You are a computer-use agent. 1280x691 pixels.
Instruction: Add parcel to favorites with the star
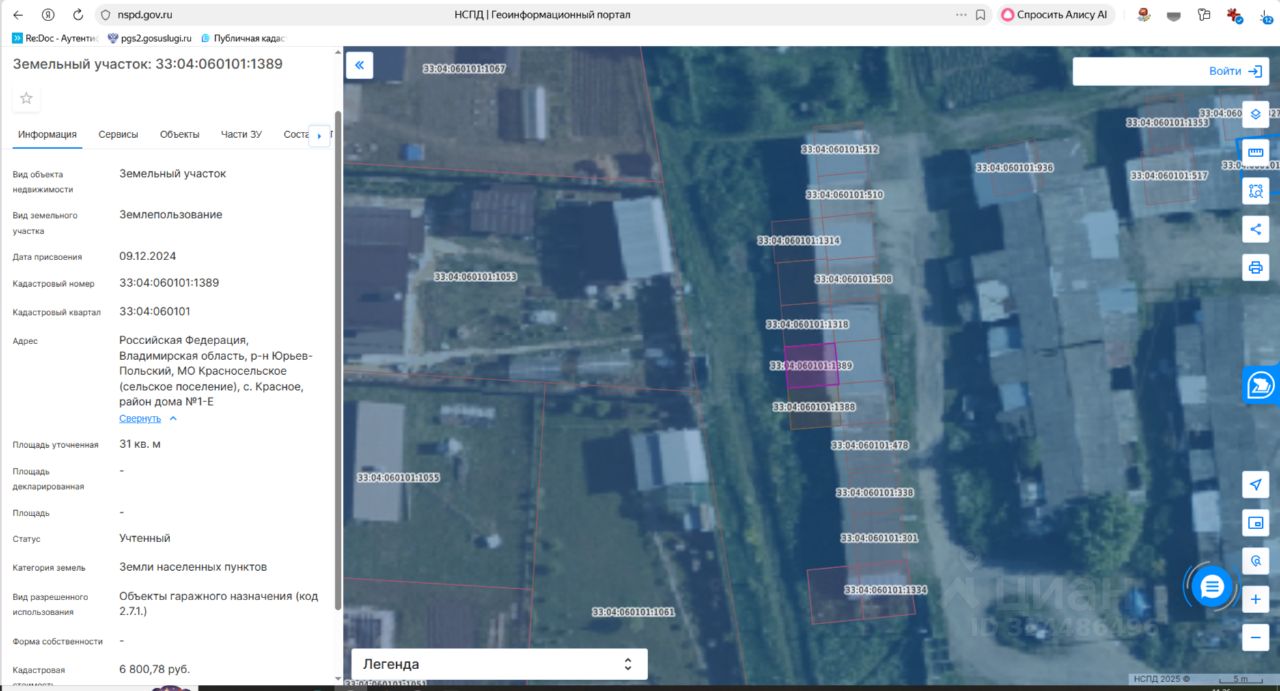pyautogui.click(x=26, y=98)
